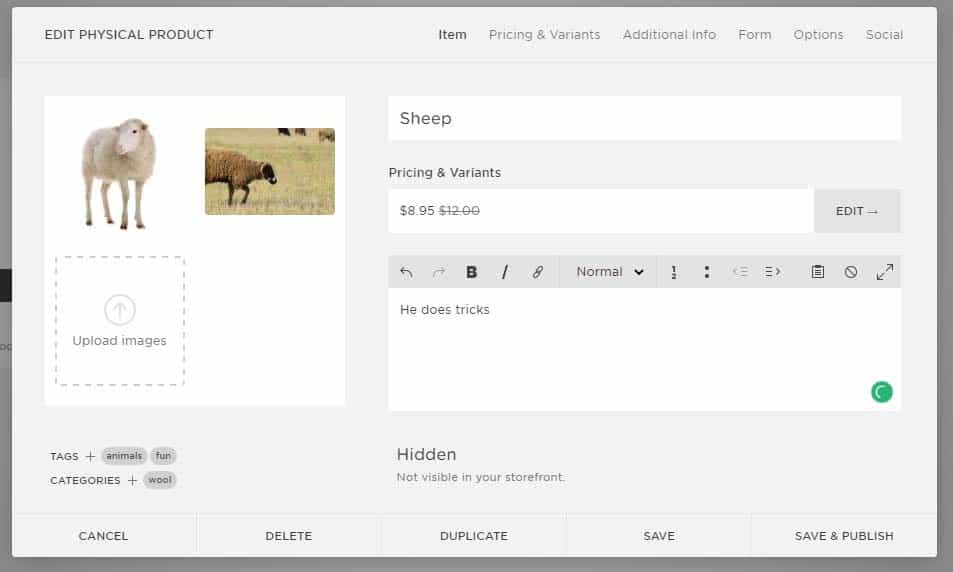953x572 pixels.
Task: Click the Upload images drop area
Action: point(120,321)
